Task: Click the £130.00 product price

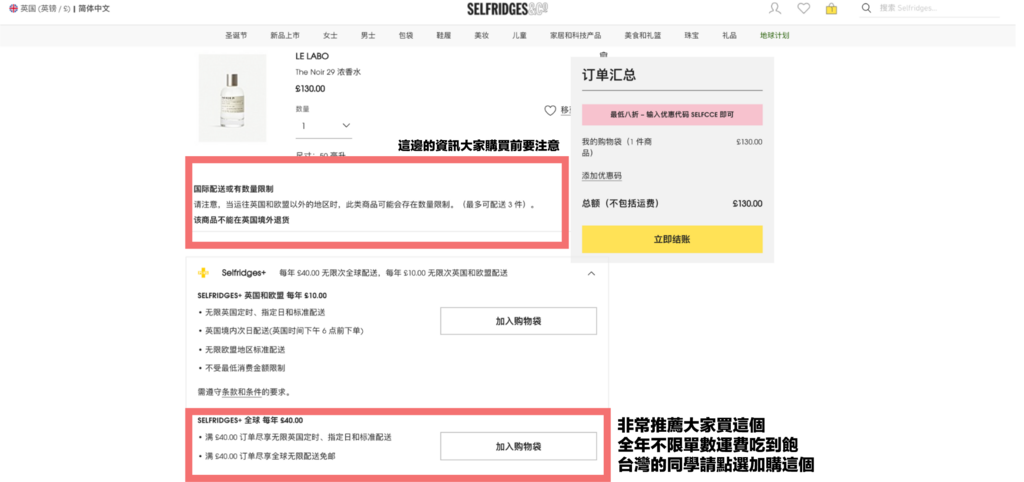Action: [x=310, y=89]
